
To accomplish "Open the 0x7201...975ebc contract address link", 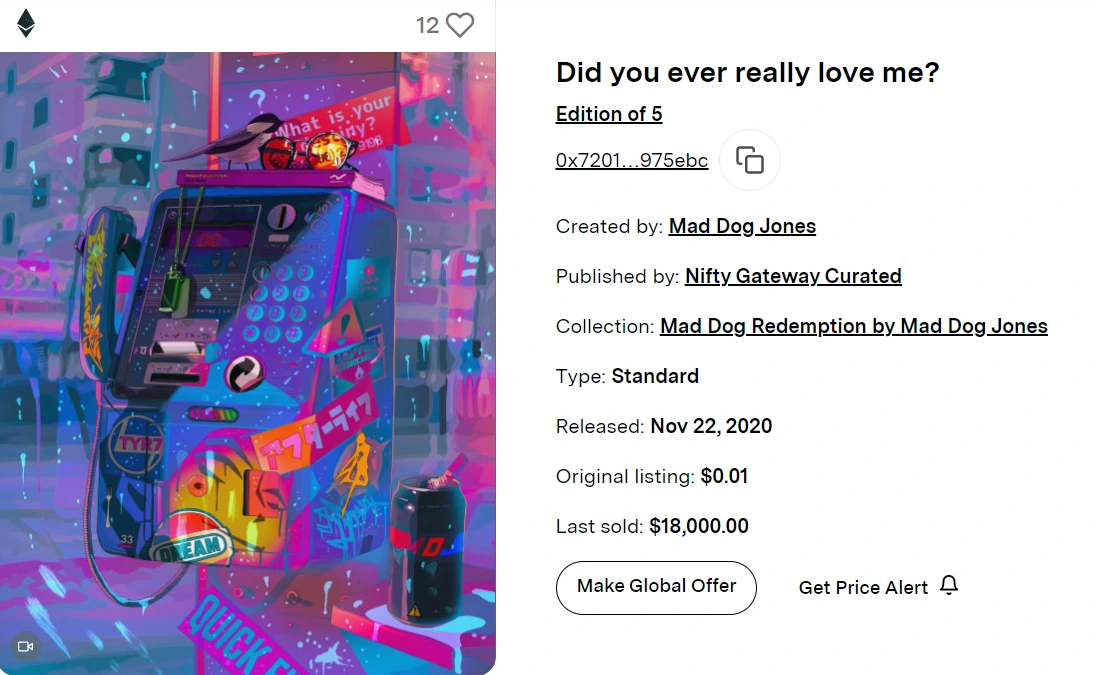I will click(x=632, y=160).
